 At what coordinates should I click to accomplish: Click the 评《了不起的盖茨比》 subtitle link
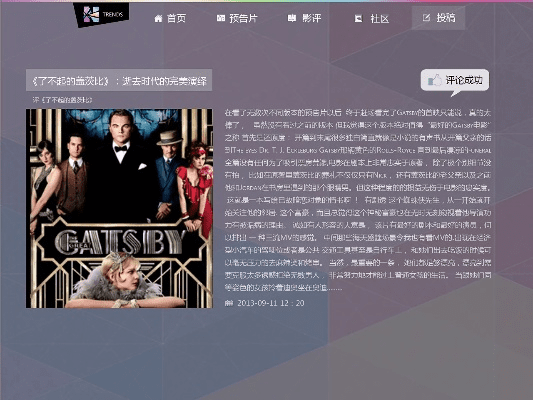click(62, 100)
